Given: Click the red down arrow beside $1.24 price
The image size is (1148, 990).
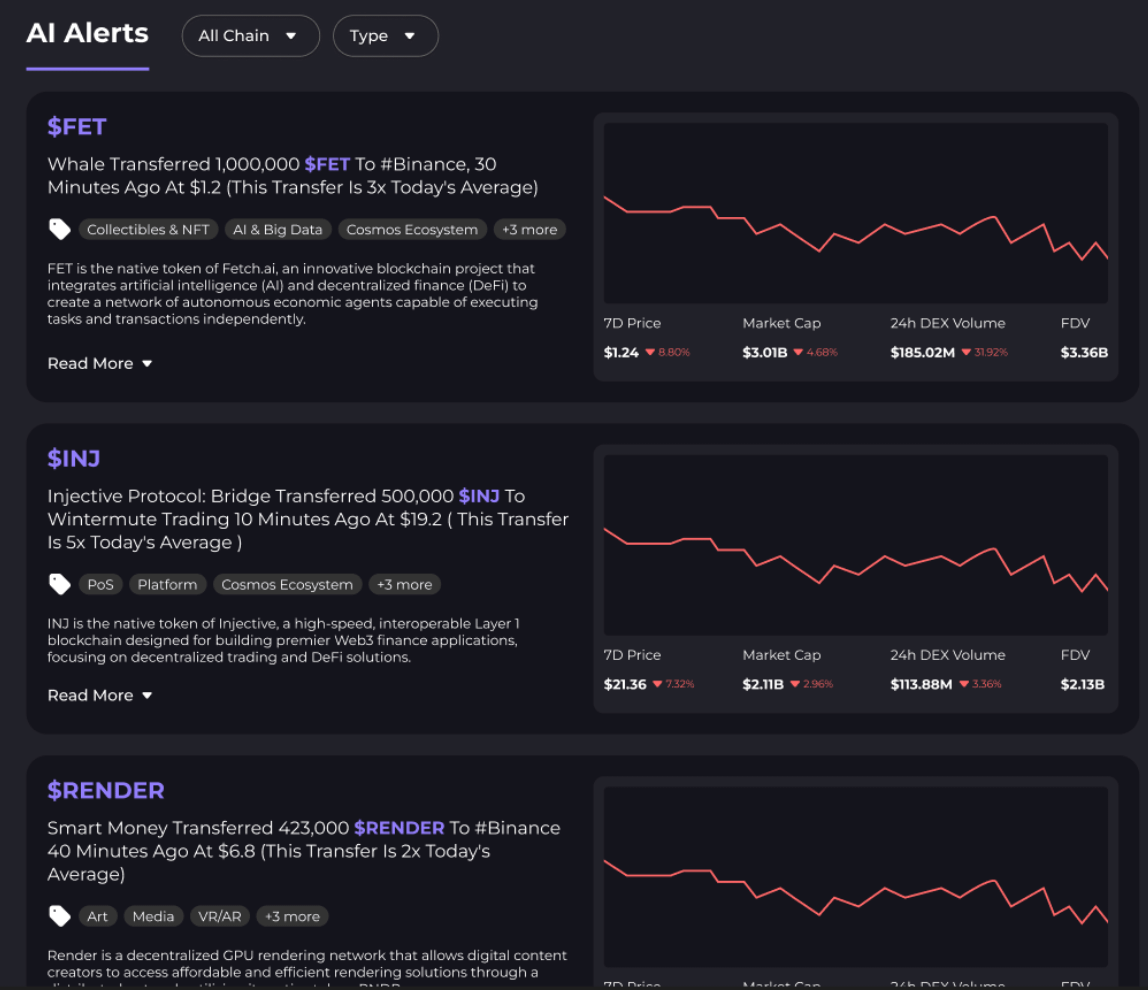Looking at the screenshot, I should click(650, 353).
